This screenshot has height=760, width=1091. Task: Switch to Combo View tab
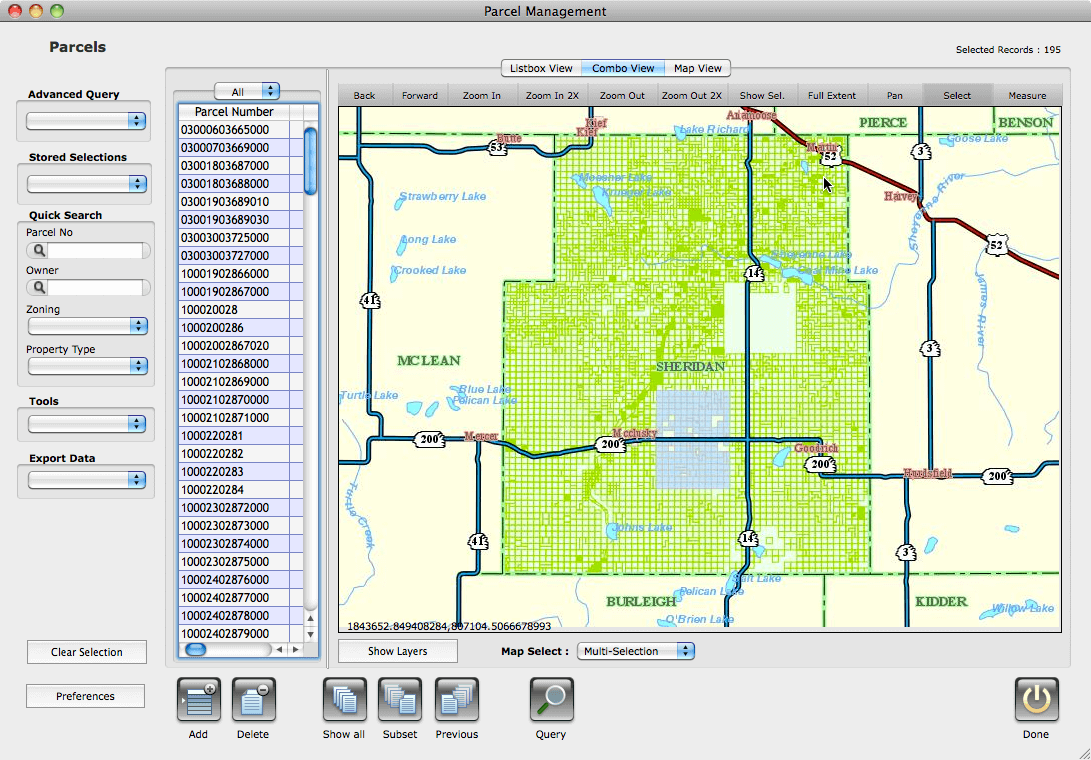point(623,68)
